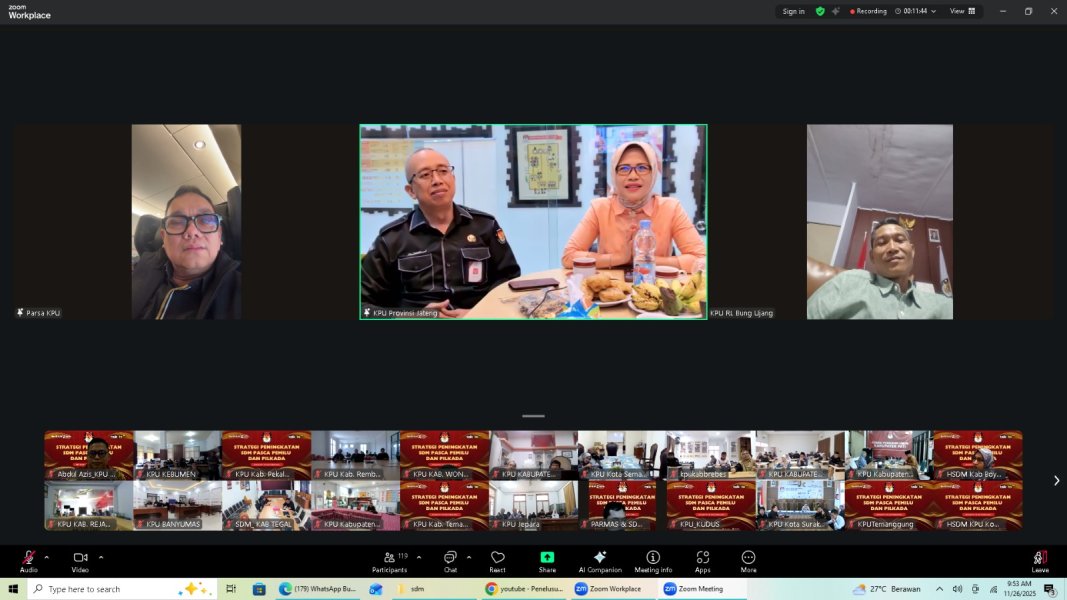Leave the meeting
Screen dimensions: 1067x600
point(1040,558)
